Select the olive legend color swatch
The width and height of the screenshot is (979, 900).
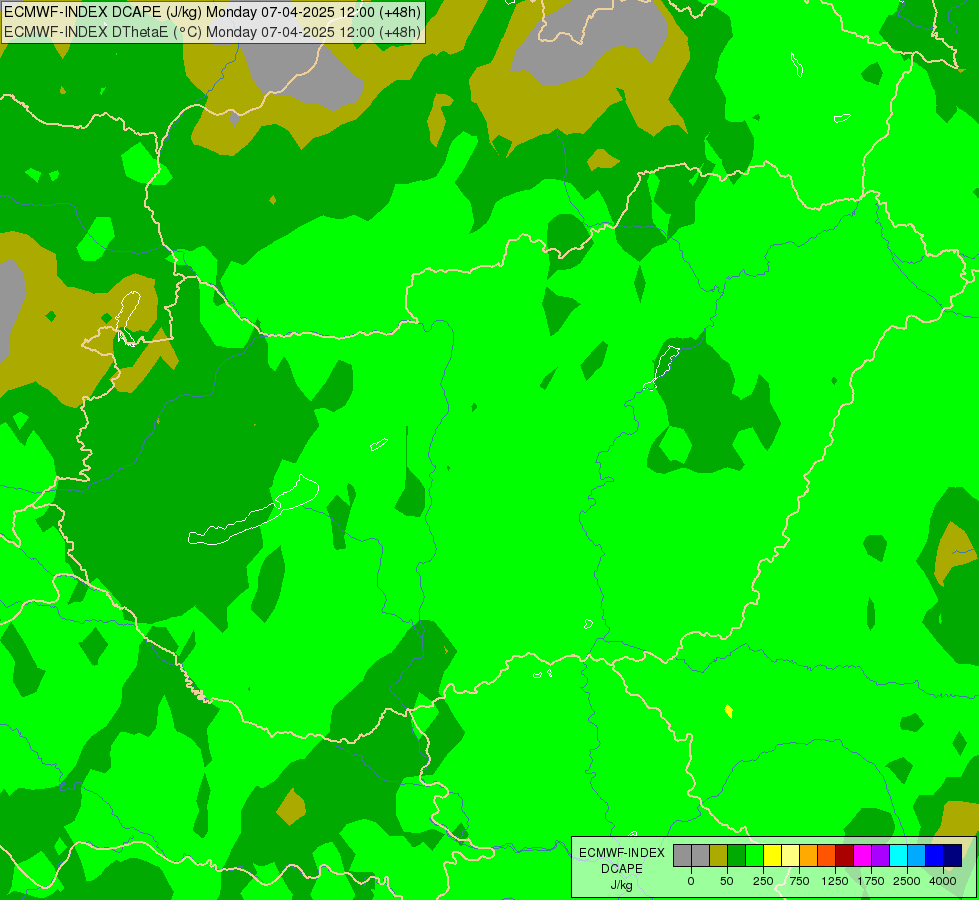coord(719,856)
